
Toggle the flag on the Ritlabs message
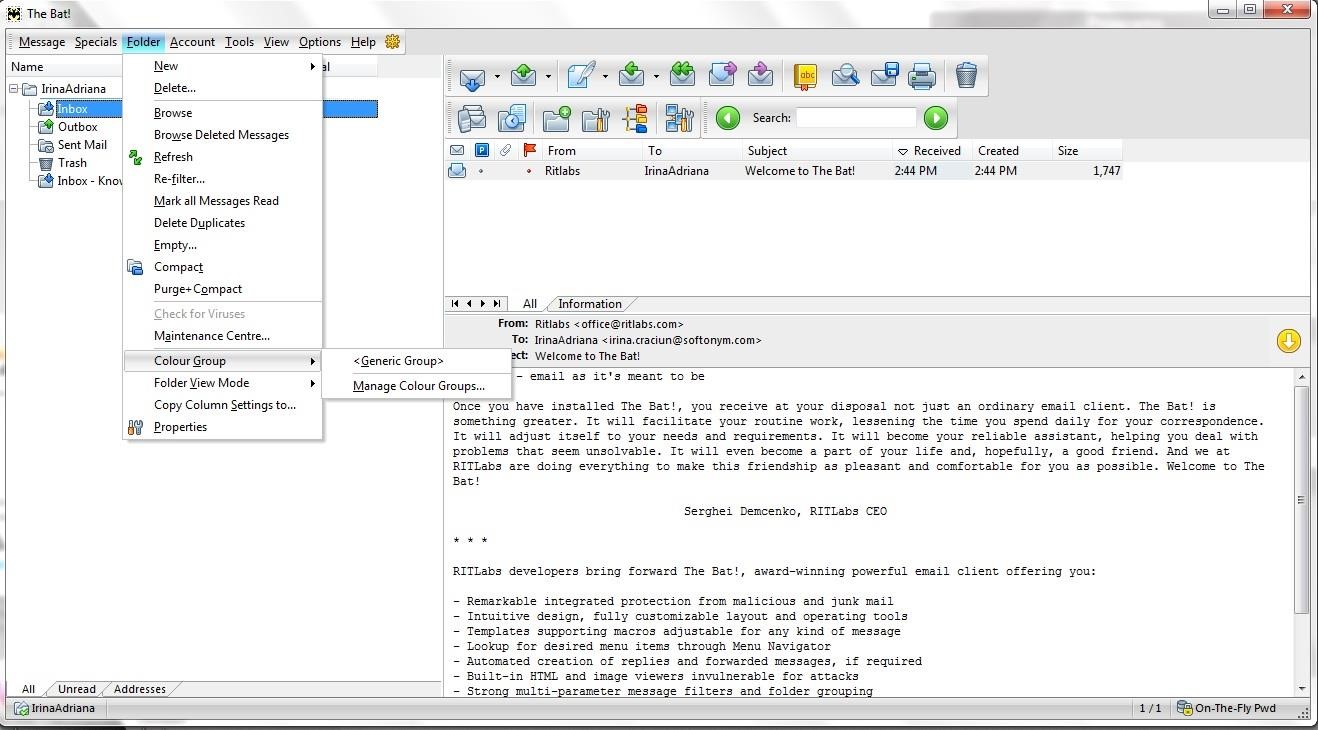pos(529,171)
